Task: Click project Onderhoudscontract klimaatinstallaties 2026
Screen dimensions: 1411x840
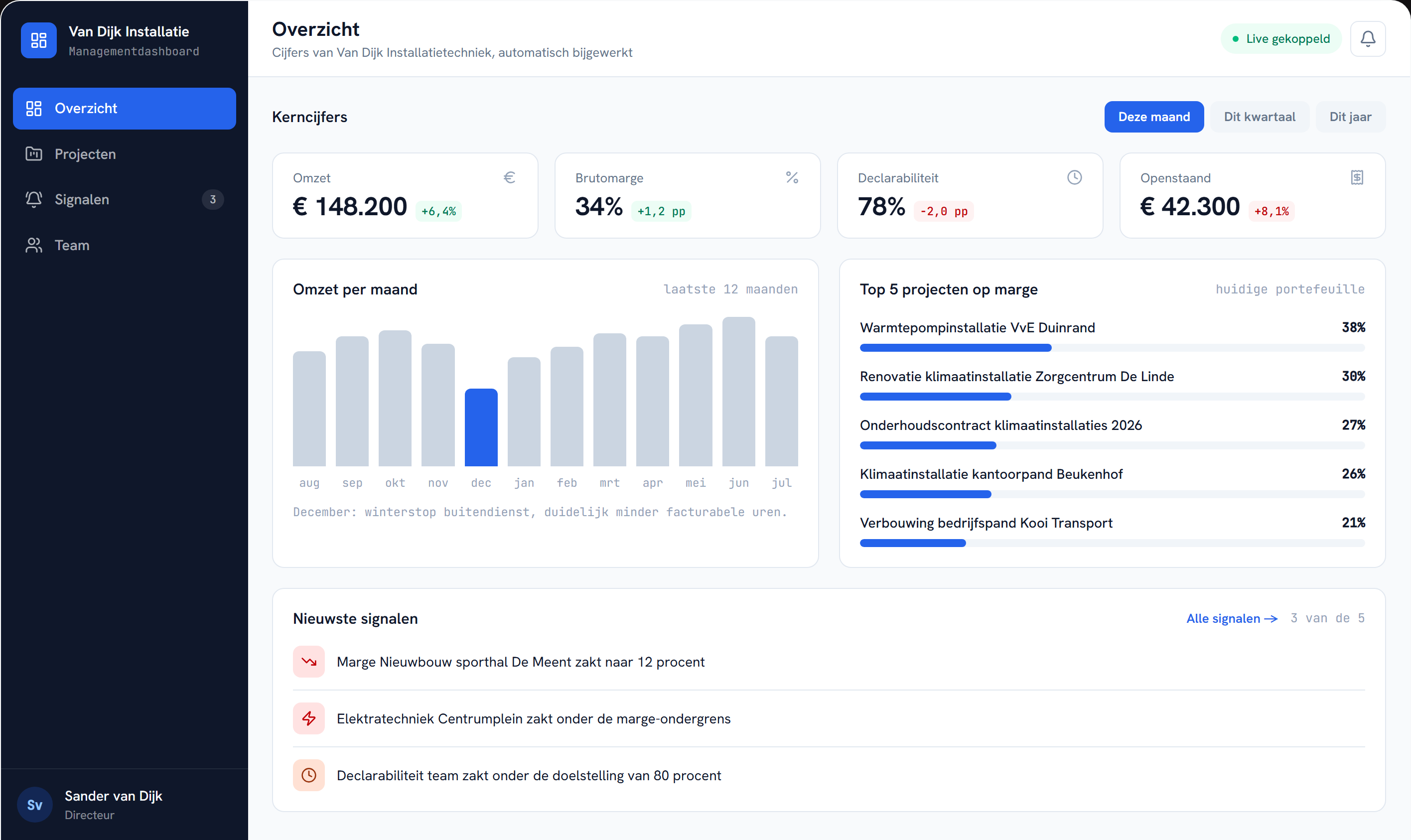Action: tap(1000, 425)
